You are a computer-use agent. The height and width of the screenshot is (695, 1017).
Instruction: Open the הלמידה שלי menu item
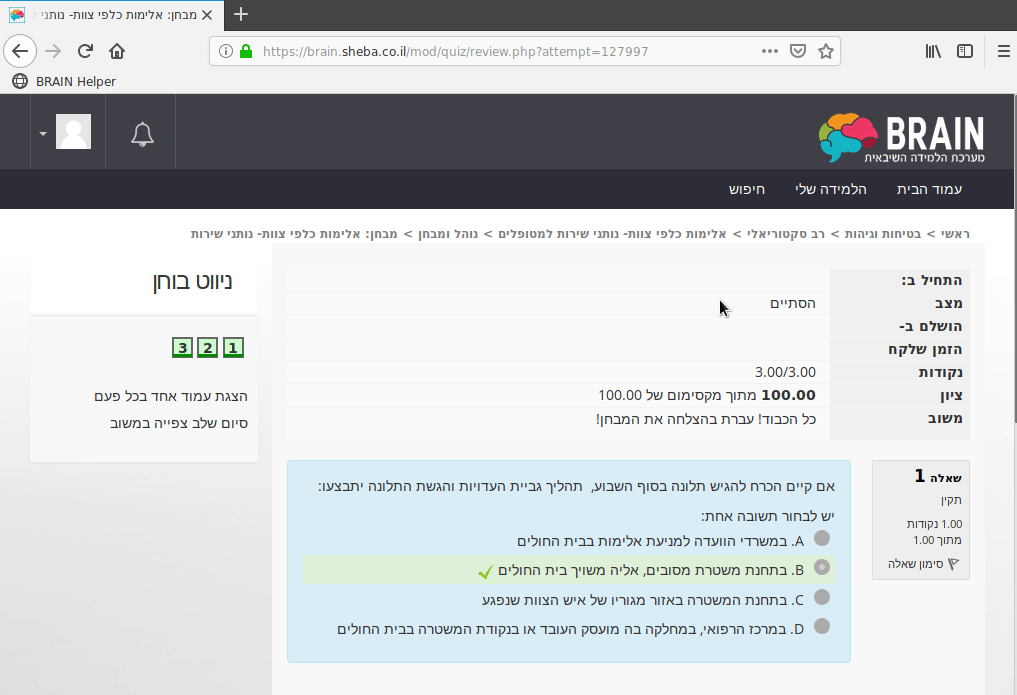tap(830, 189)
